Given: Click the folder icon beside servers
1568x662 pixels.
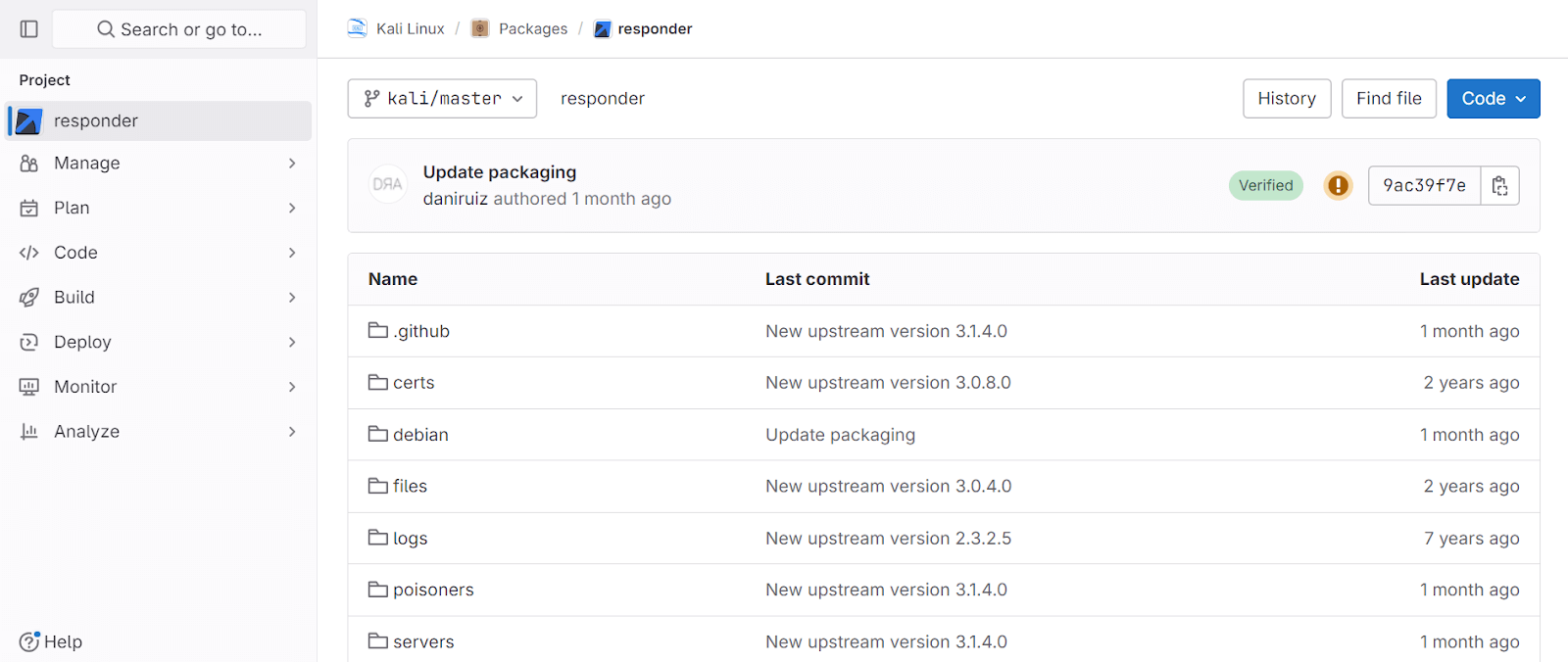Looking at the screenshot, I should click(x=378, y=640).
